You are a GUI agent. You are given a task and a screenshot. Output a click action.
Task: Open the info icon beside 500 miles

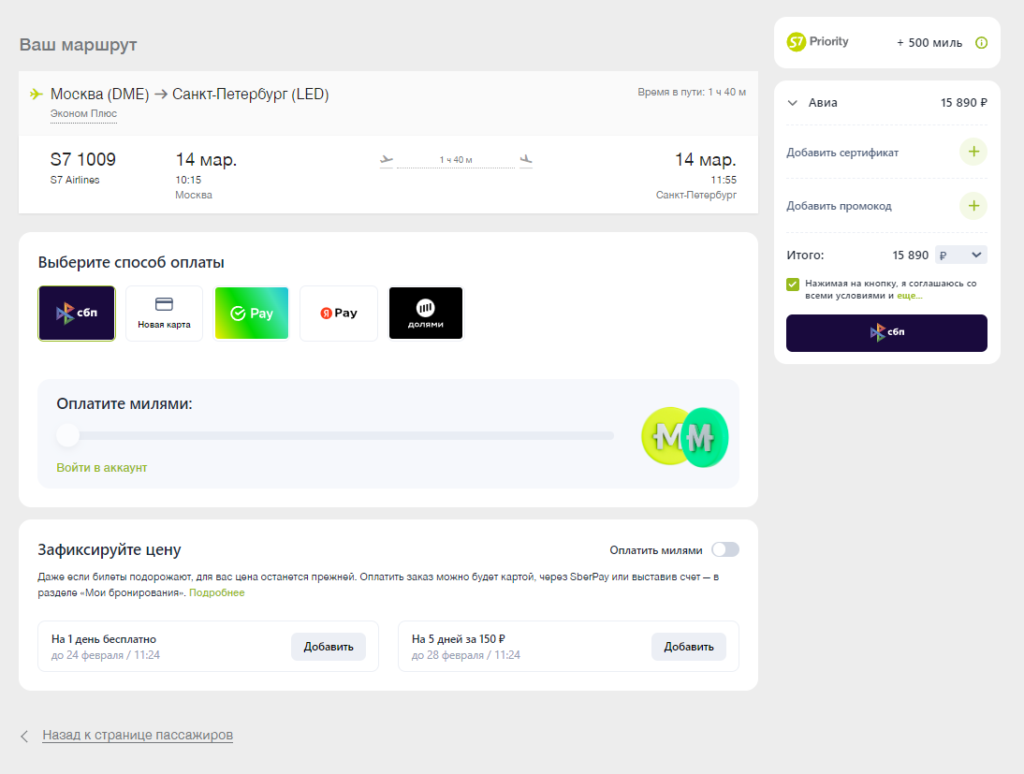pyautogui.click(x=981, y=43)
